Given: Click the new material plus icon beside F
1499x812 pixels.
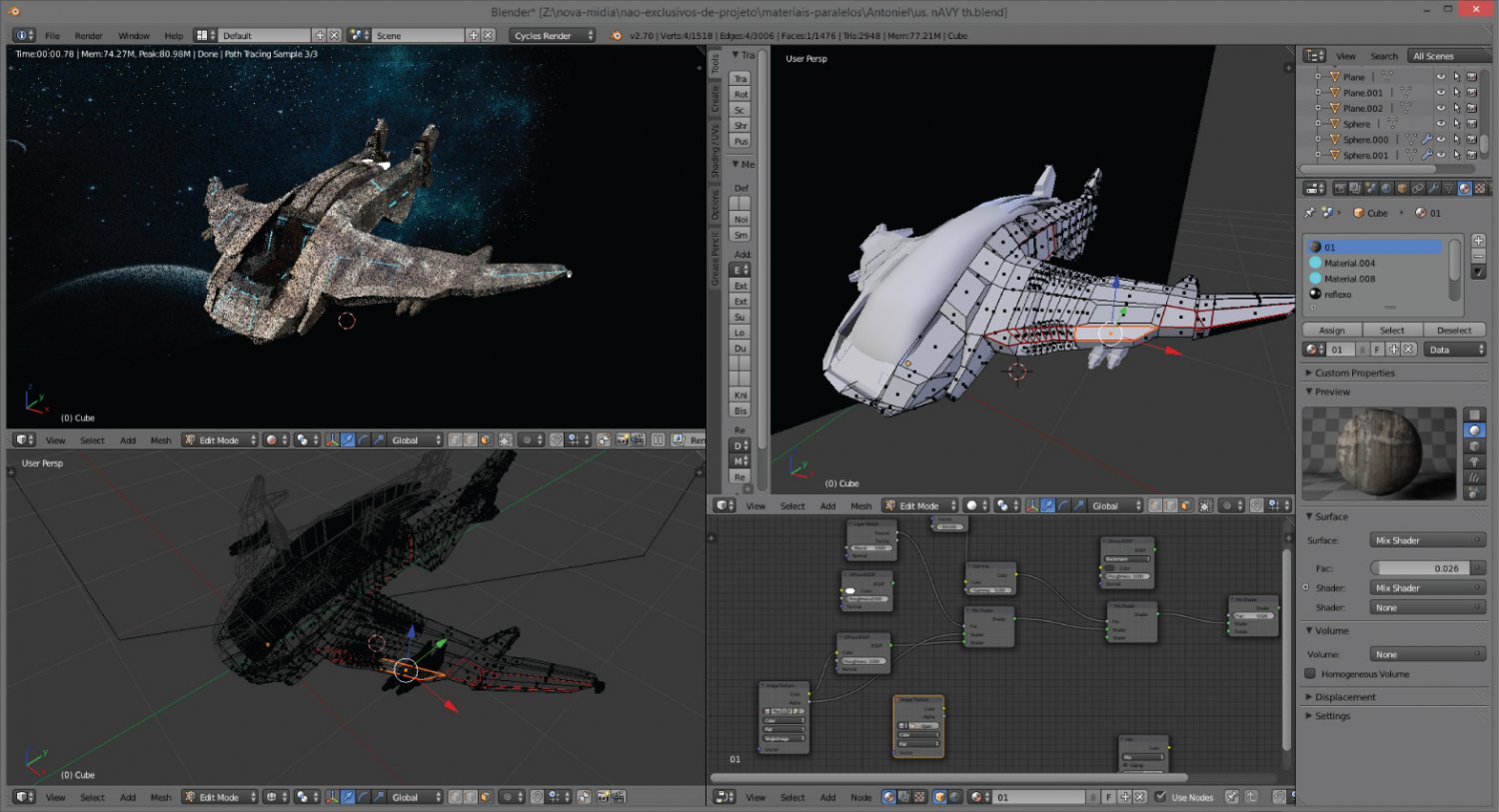Looking at the screenshot, I should tap(1393, 350).
